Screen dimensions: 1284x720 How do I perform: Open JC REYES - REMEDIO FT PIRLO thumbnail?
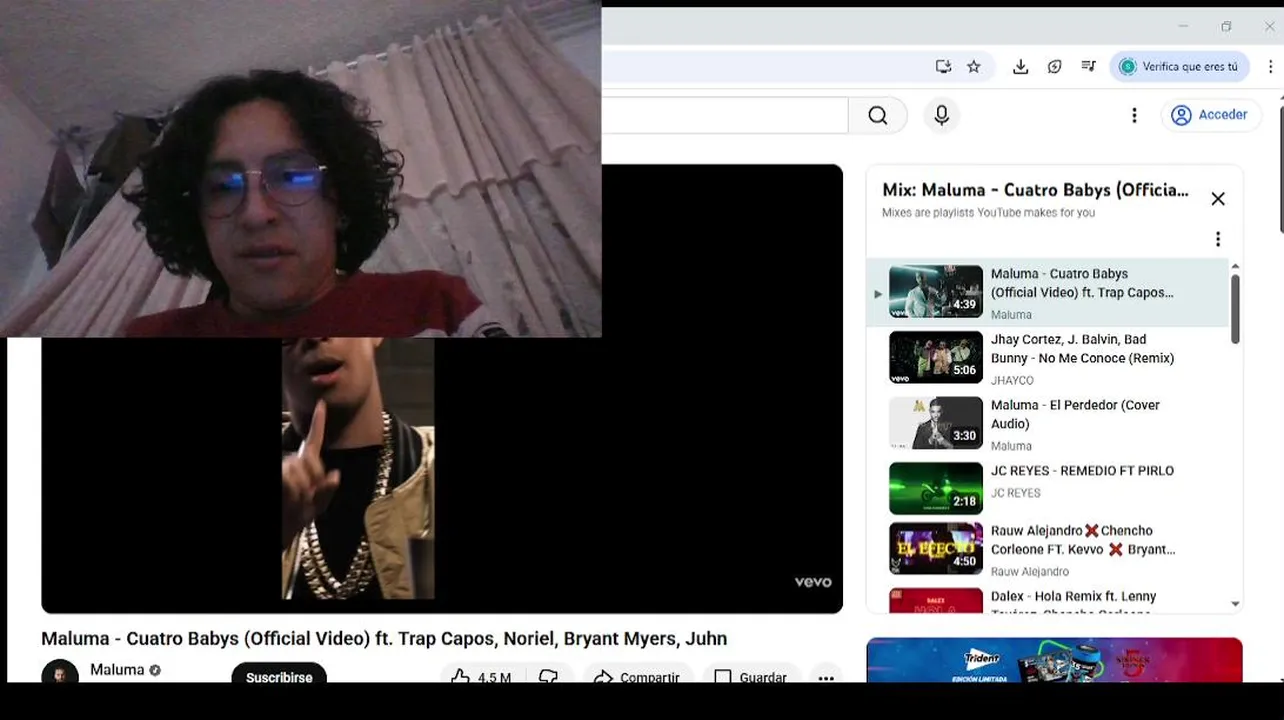pyautogui.click(x=936, y=488)
